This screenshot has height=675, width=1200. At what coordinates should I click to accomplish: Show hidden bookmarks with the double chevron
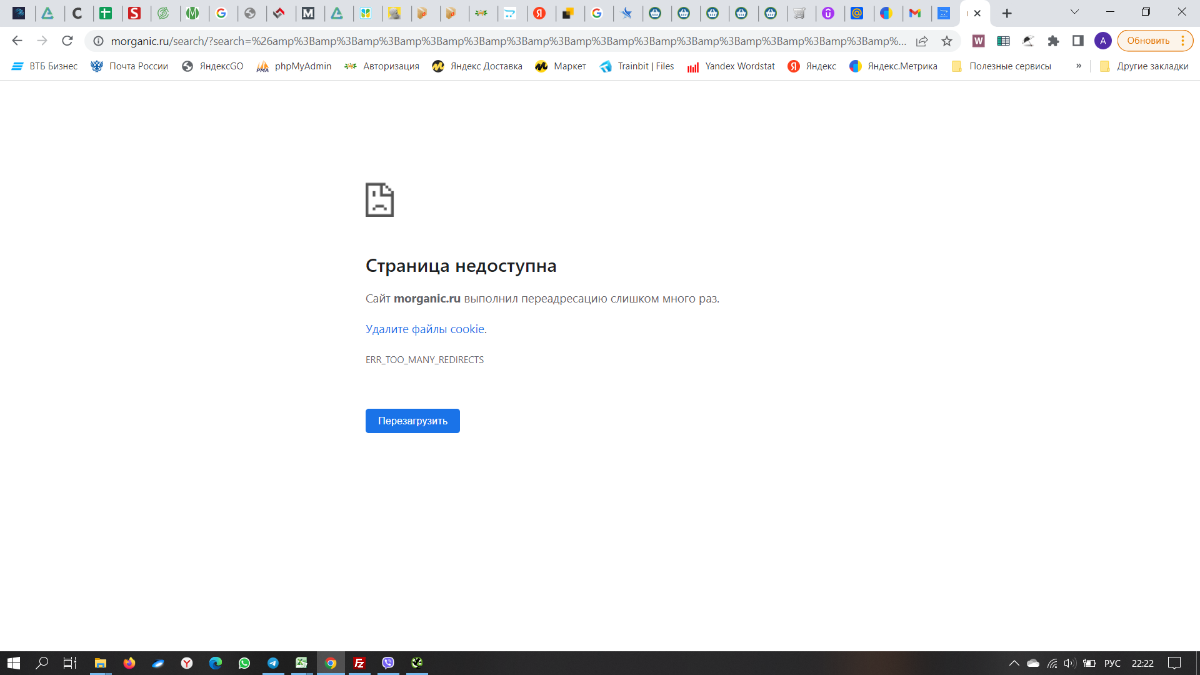pos(1078,66)
